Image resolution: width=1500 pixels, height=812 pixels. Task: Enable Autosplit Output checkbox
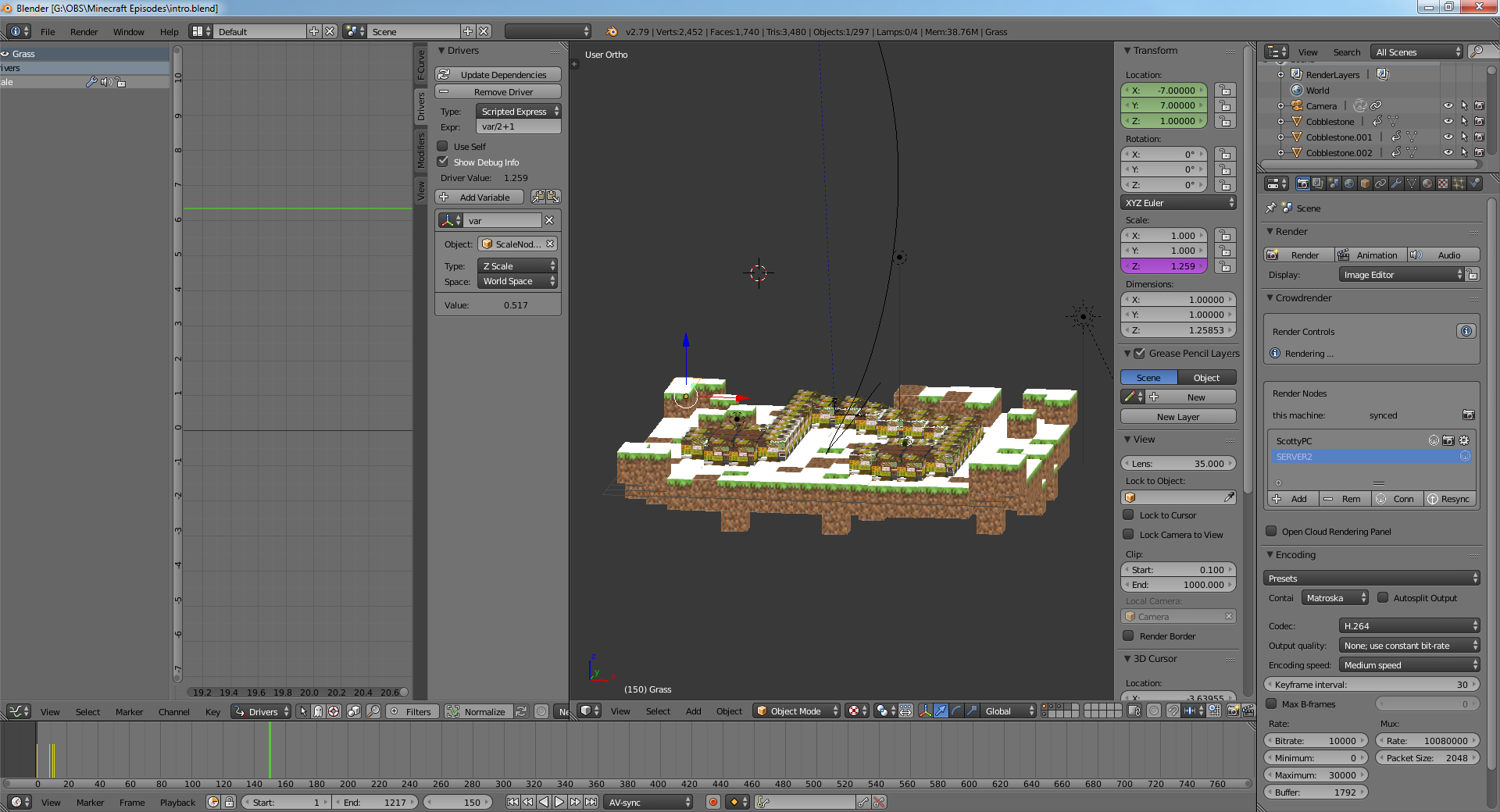click(1383, 597)
